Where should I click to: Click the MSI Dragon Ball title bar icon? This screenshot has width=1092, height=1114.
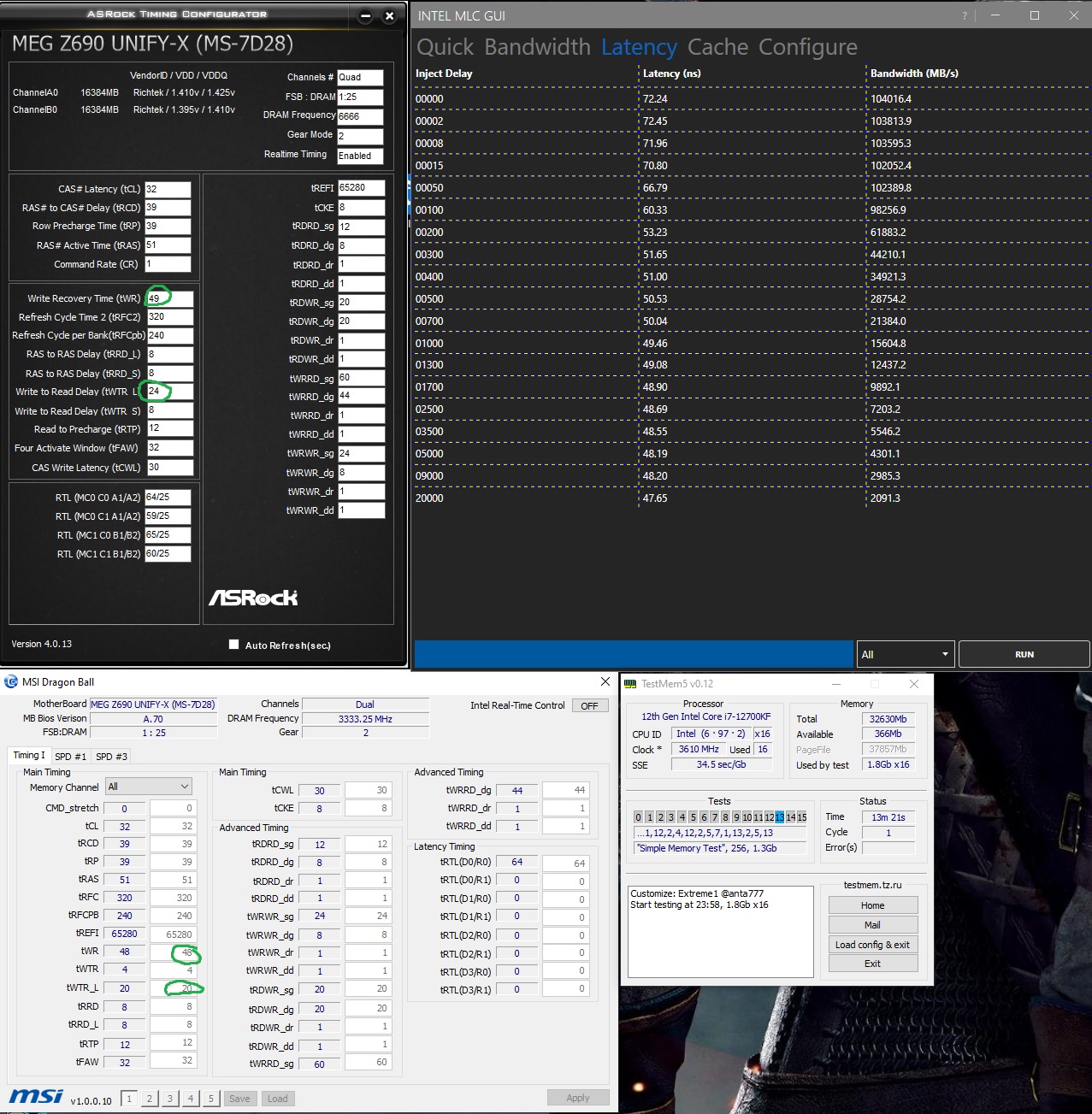[x=11, y=681]
